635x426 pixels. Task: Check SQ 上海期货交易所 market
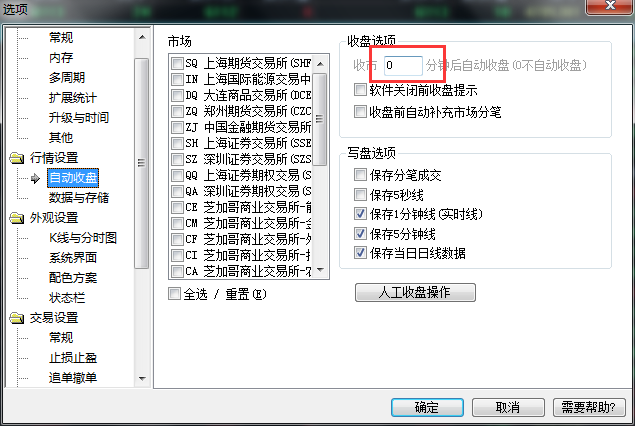177,63
